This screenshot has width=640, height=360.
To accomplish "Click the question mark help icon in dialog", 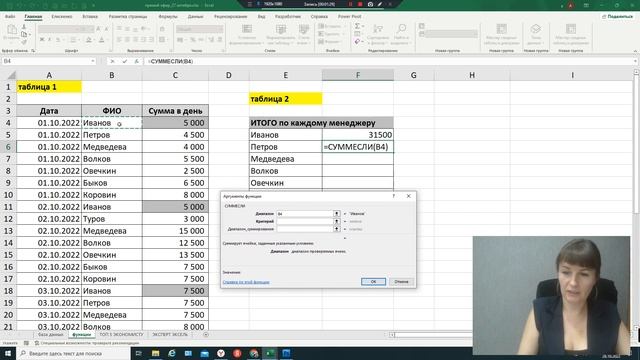I will click(x=393, y=196).
